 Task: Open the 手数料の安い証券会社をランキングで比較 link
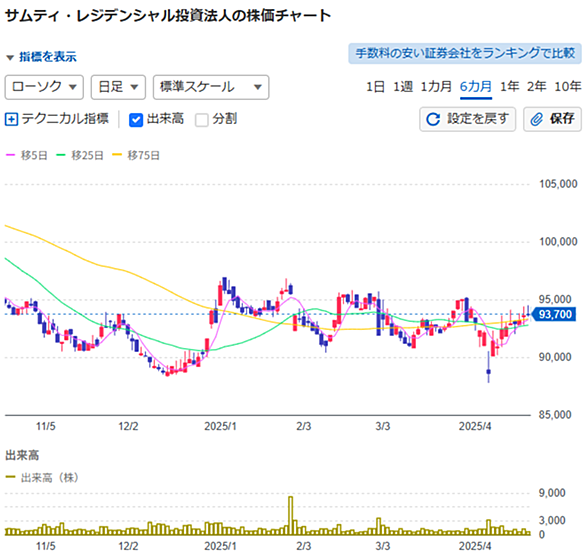point(465,53)
